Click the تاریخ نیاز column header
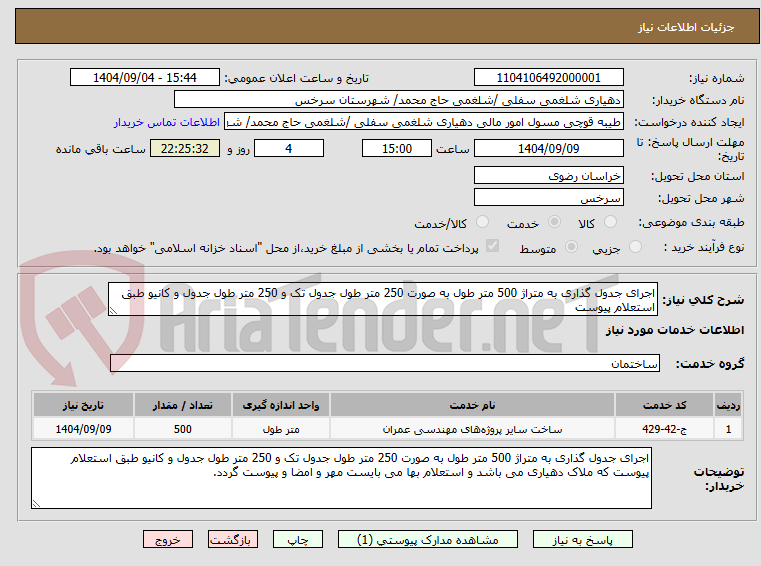The image size is (761, 566). (x=83, y=405)
